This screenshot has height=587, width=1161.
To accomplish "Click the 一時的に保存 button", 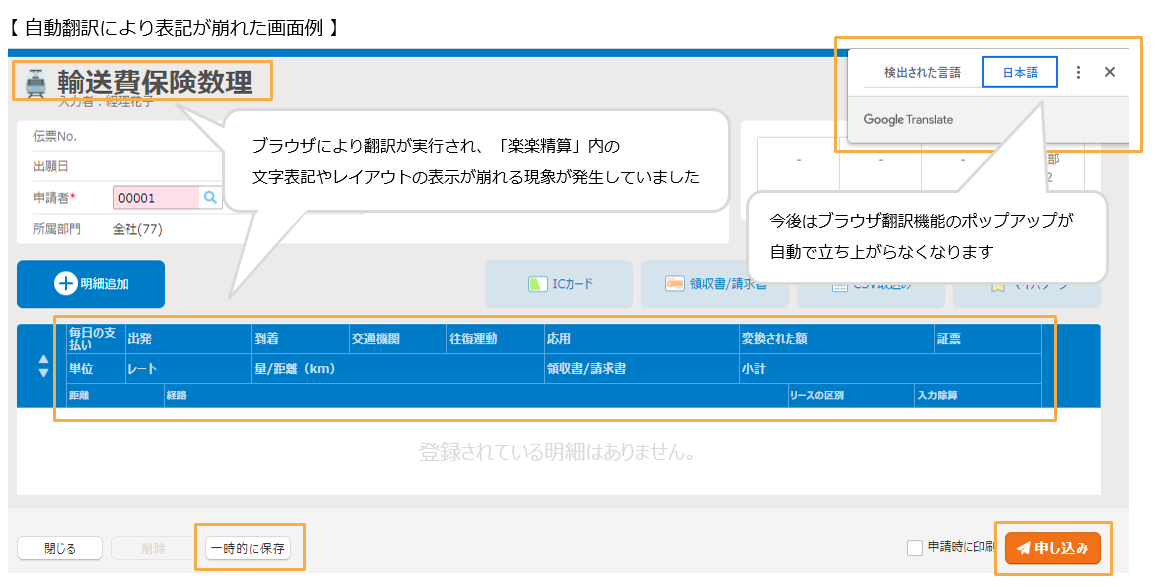I will point(248,548).
